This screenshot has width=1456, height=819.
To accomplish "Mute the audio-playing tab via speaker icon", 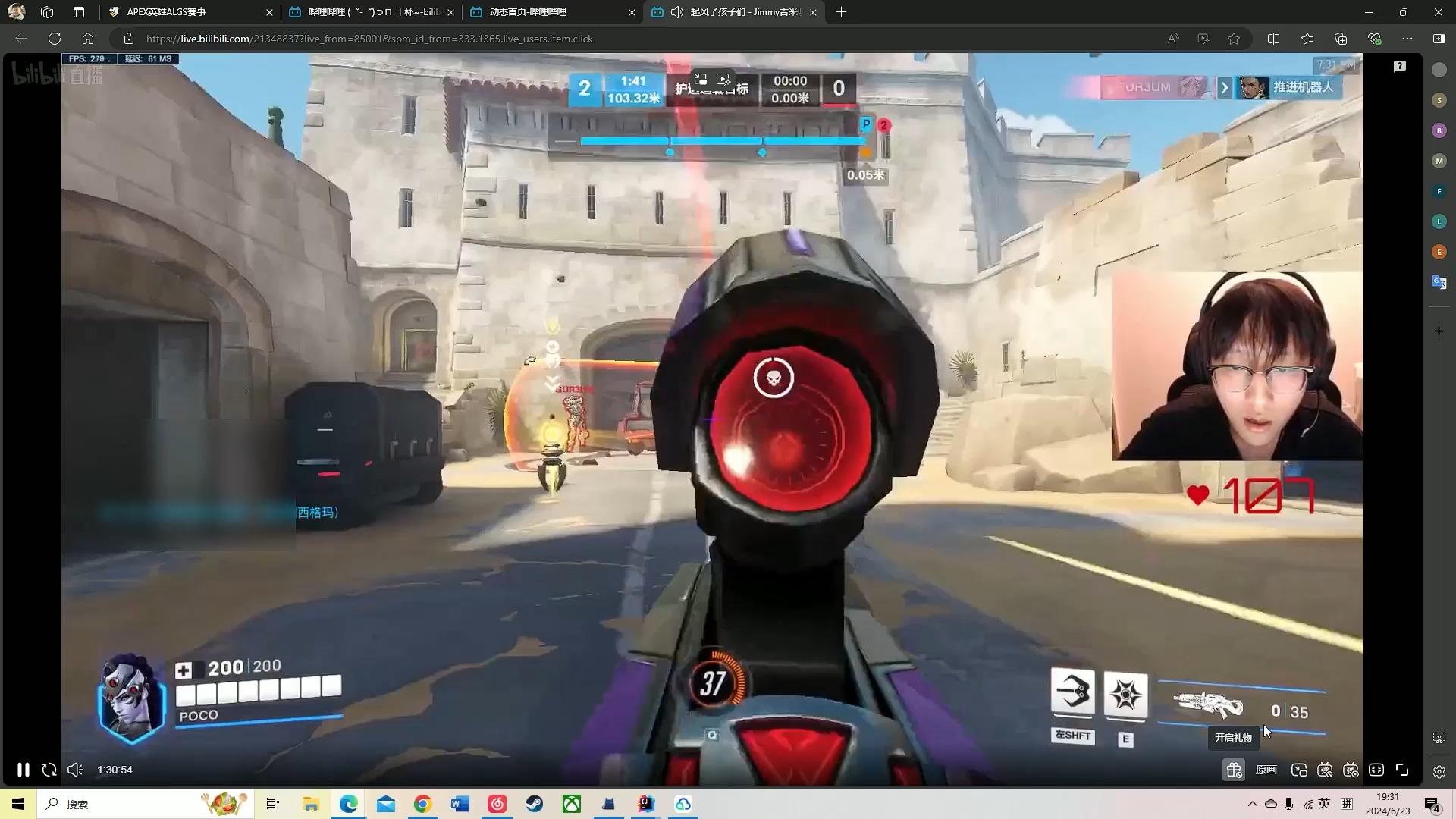I will 676,12.
